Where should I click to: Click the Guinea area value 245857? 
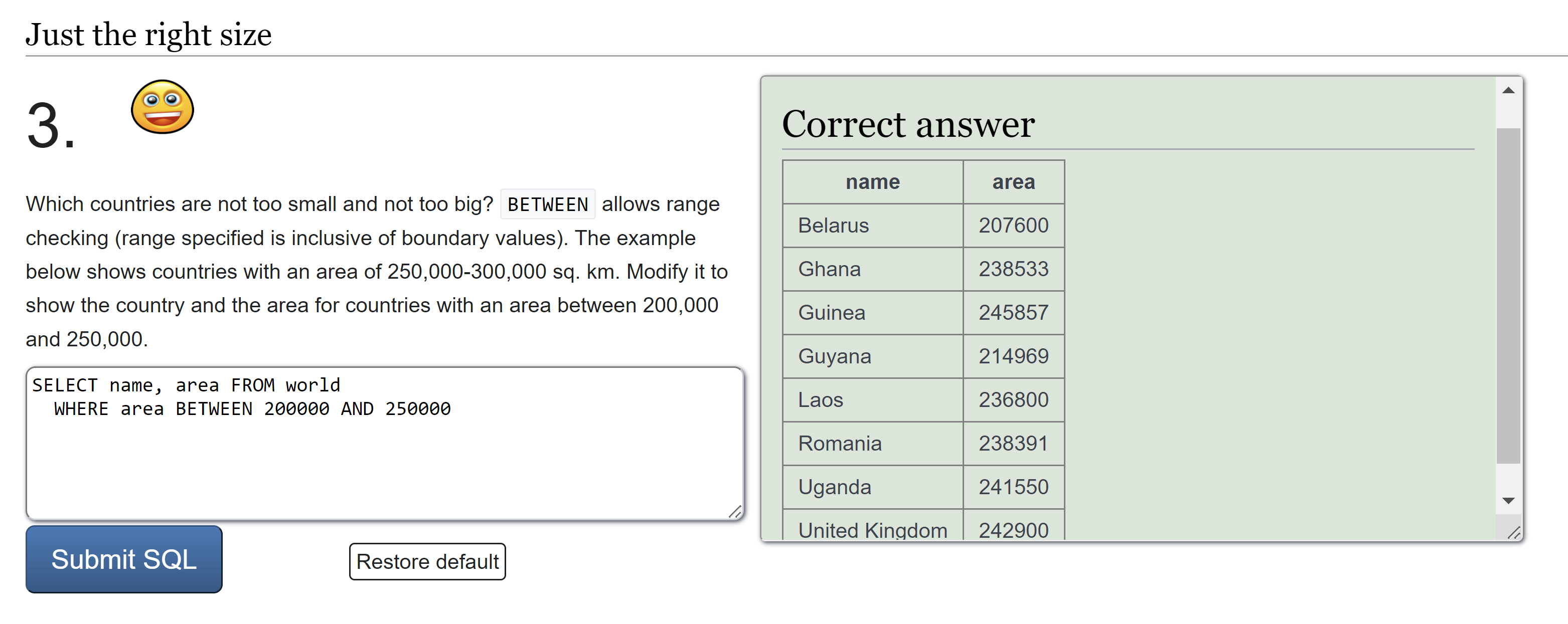click(x=1013, y=313)
